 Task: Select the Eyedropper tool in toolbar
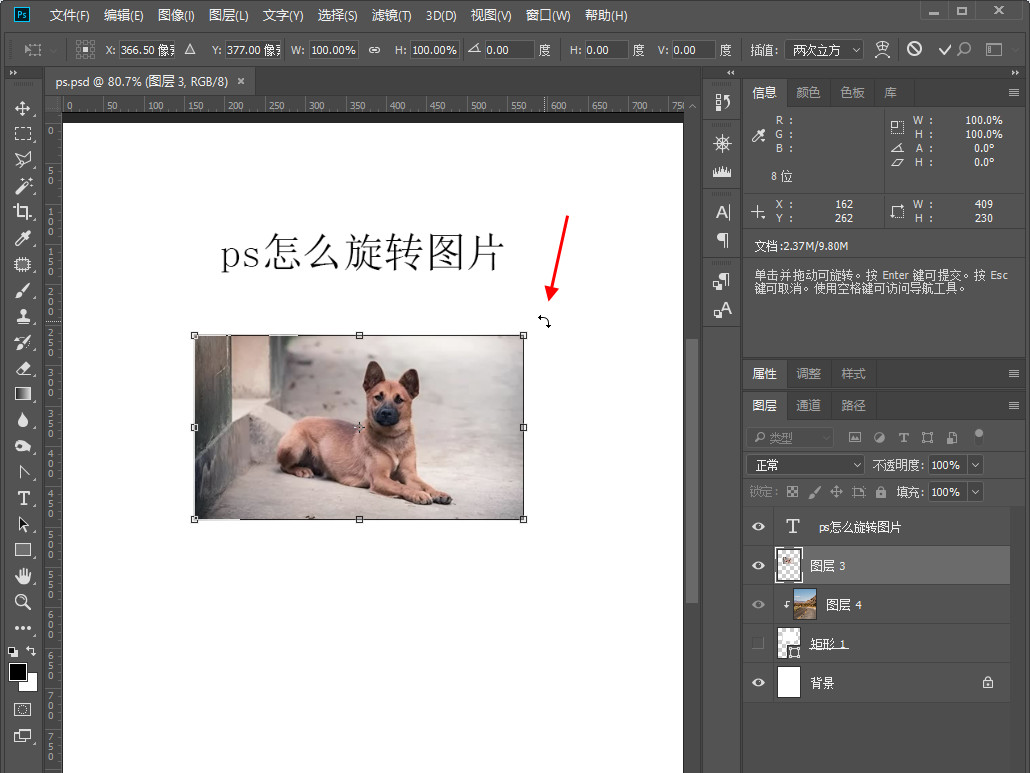[x=22, y=238]
